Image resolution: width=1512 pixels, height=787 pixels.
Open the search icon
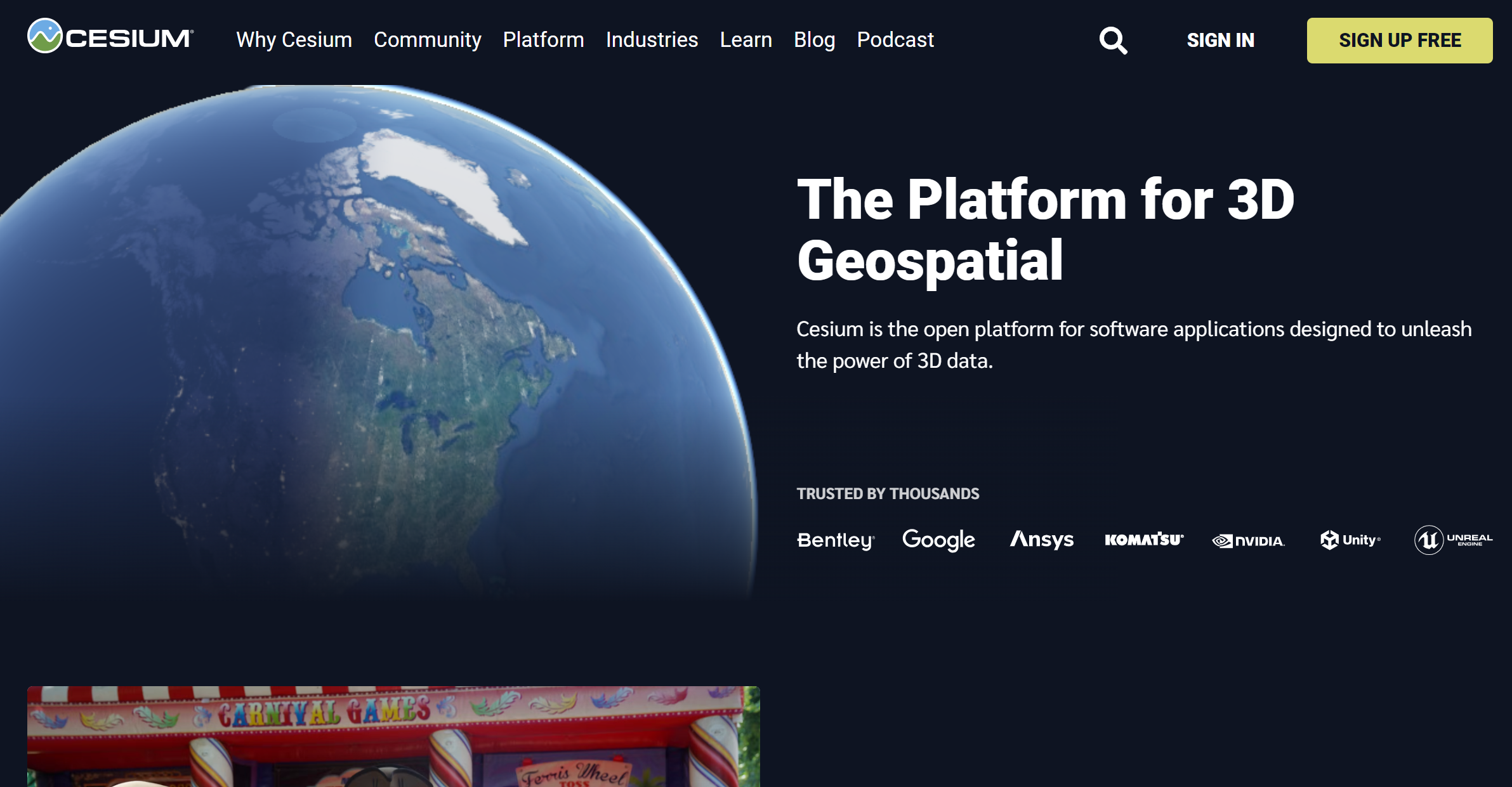click(1113, 40)
